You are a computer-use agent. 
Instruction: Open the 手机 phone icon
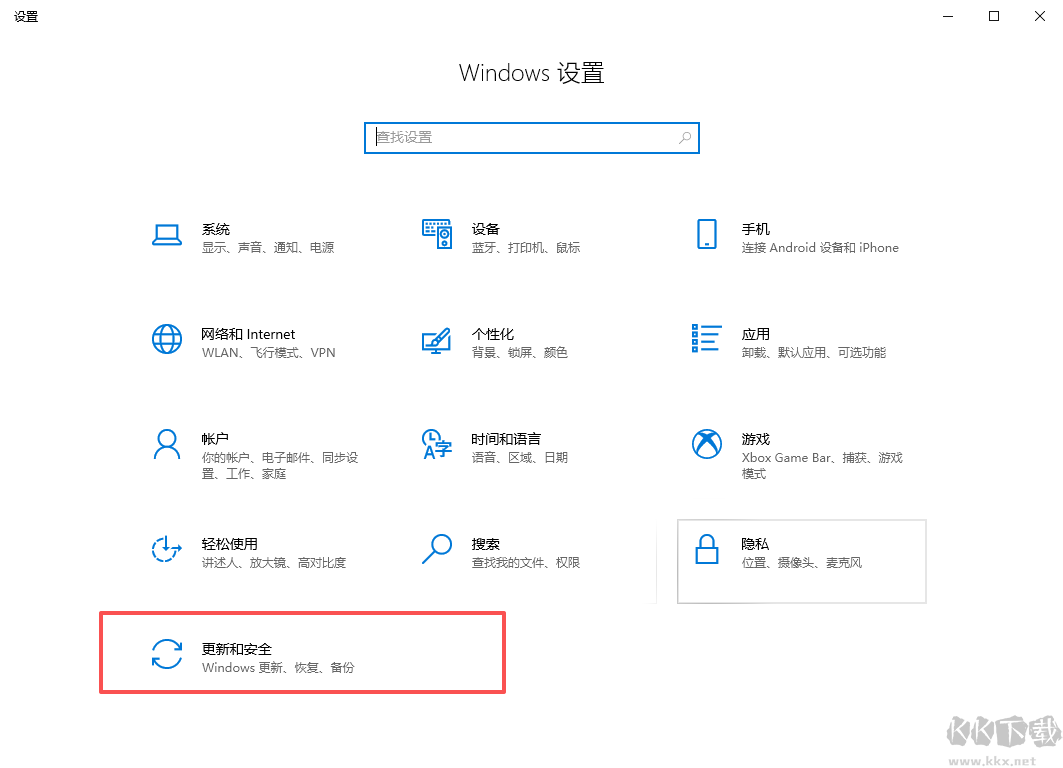coord(706,234)
